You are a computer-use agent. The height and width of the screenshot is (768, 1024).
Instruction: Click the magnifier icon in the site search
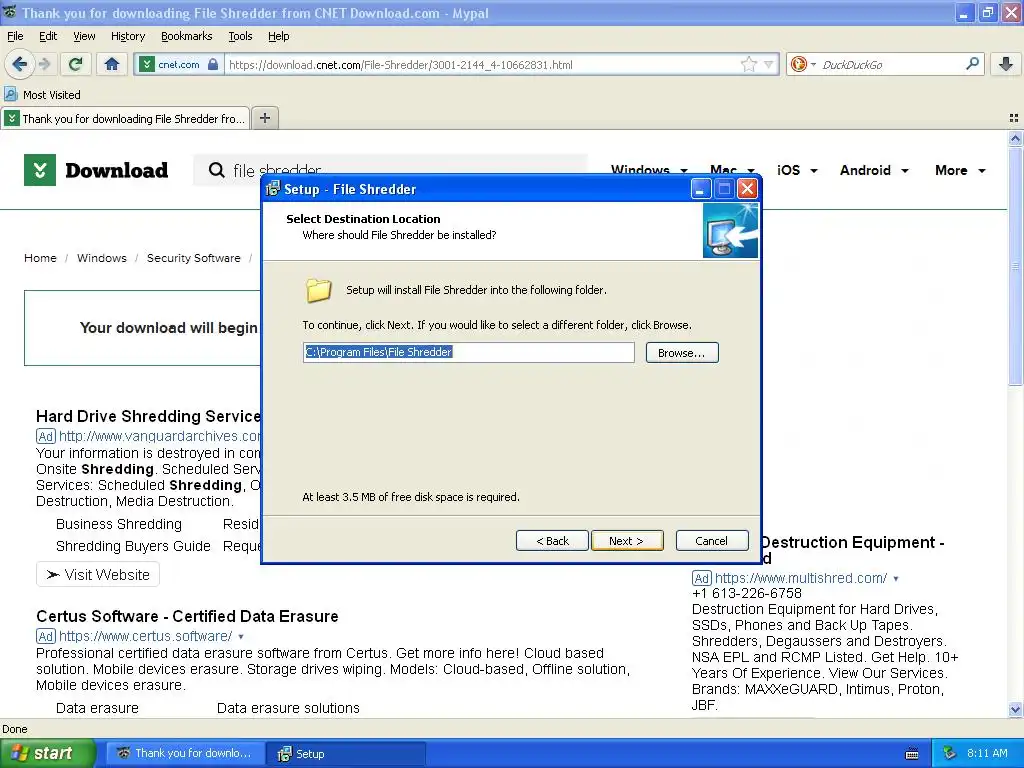click(x=216, y=170)
